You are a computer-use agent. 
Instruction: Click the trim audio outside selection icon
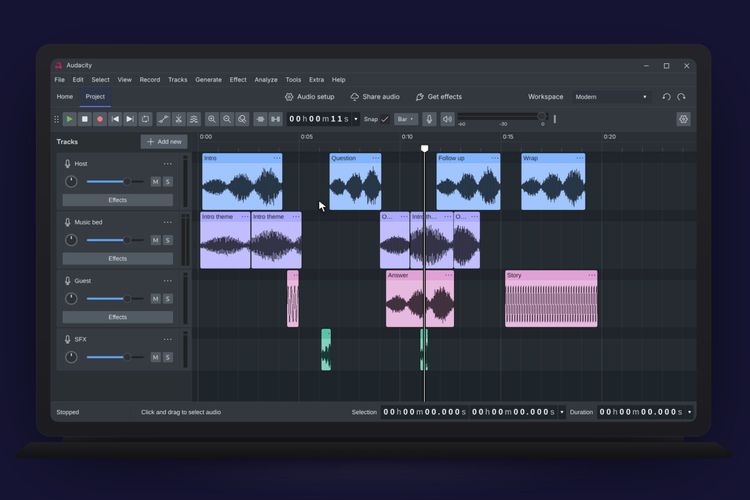[261, 119]
